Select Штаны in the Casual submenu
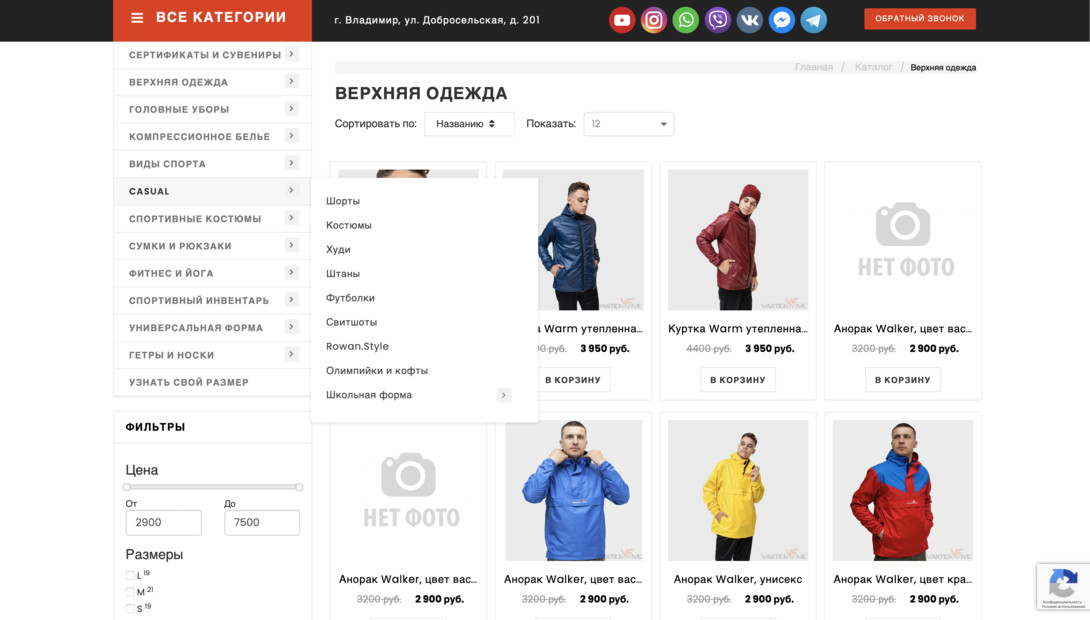 (343, 274)
